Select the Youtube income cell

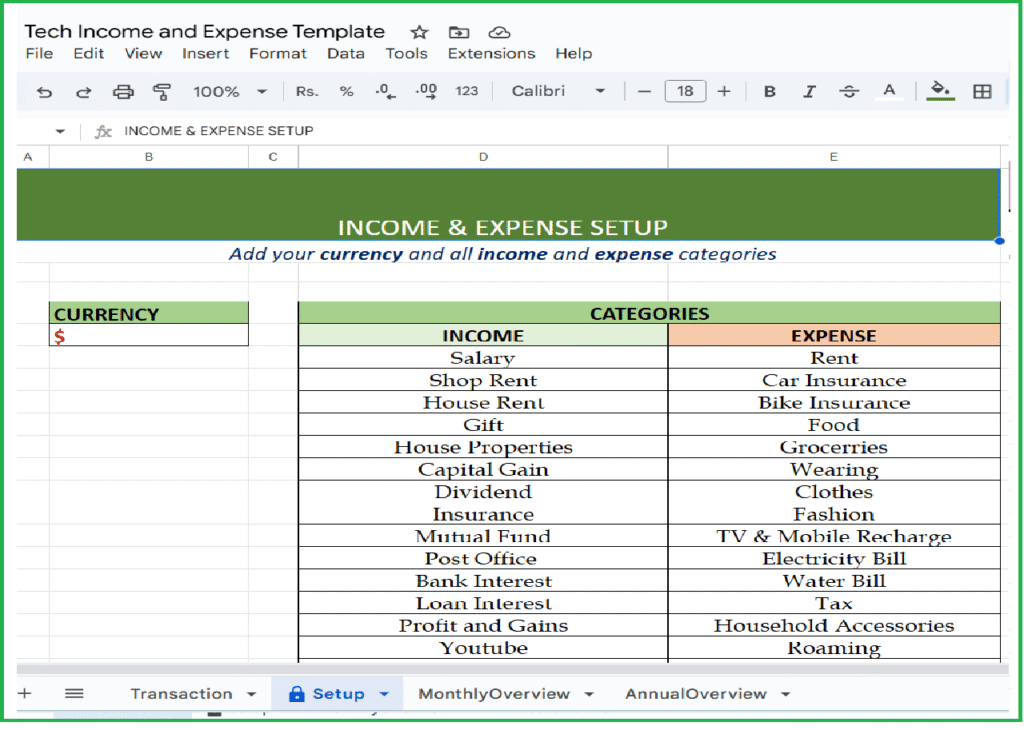(483, 648)
